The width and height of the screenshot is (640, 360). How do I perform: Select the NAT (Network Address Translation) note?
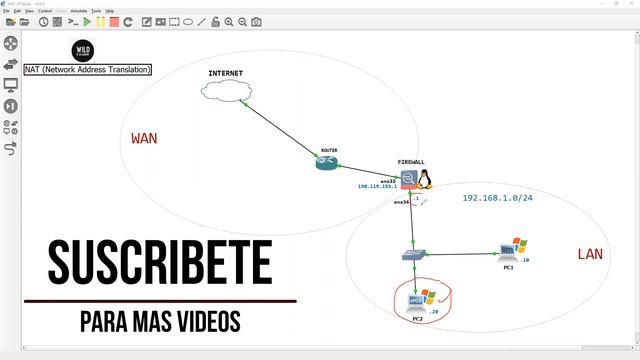(x=88, y=69)
